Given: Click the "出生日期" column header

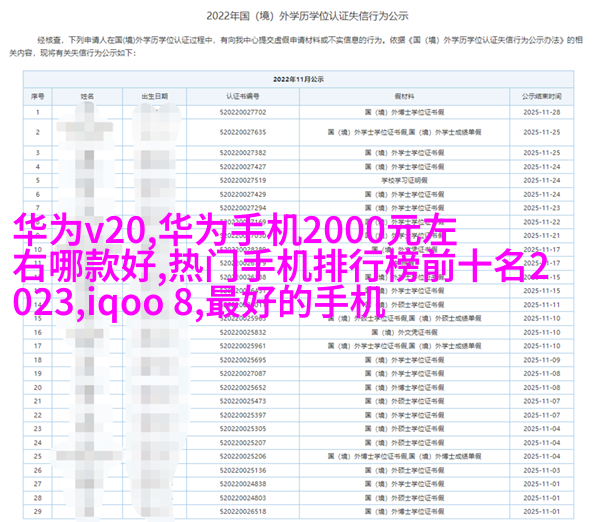Looking at the screenshot, I should click(x=155, y=96).
